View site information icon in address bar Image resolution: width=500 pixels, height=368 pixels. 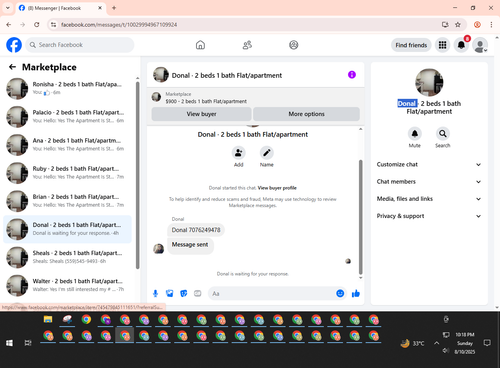click(53, 25)
